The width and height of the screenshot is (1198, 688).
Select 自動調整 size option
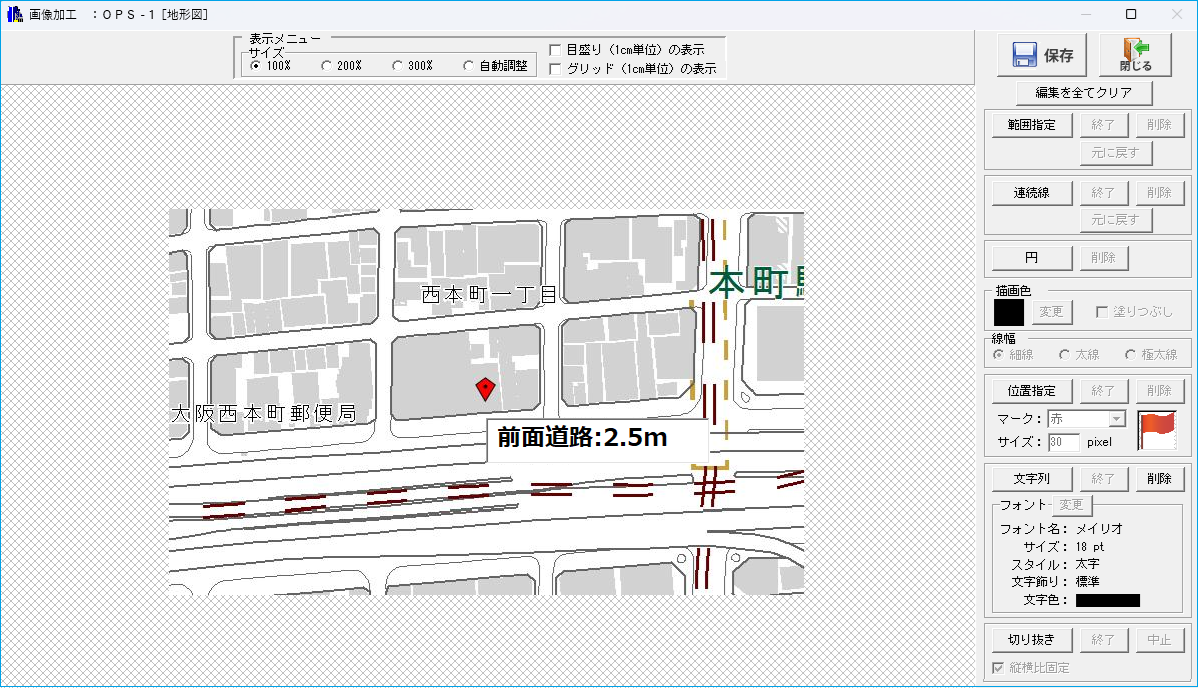(x=469, y=66)
